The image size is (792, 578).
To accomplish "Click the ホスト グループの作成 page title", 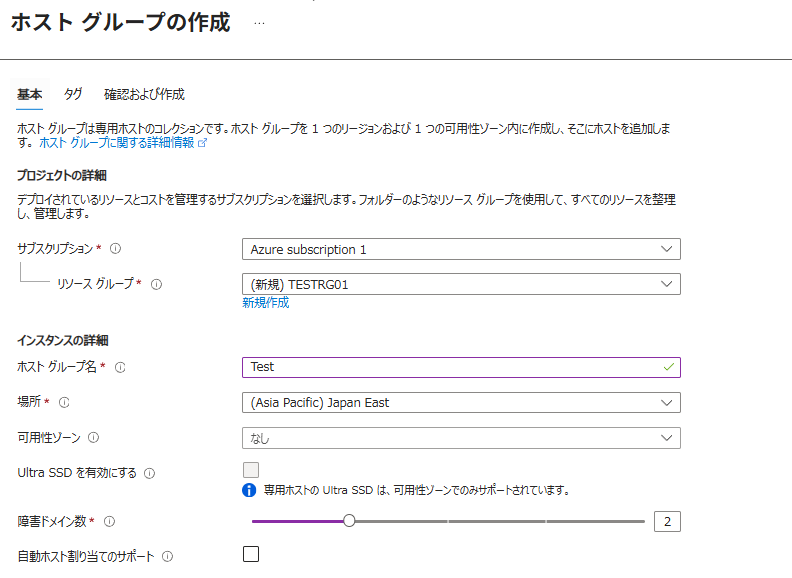I will click(121, 23).
